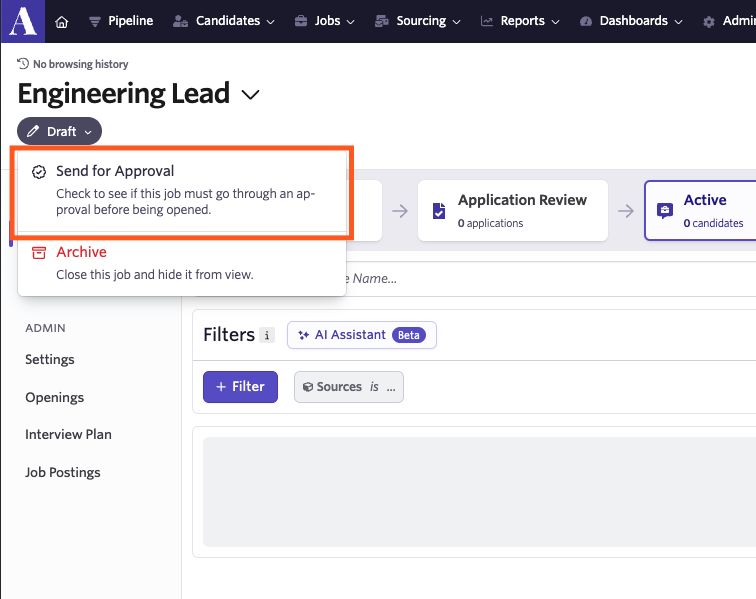Expand the Engineering Lead job title chevron
Image resolution: width=756 pixels, height=599 pixels.
coord(250,94)
